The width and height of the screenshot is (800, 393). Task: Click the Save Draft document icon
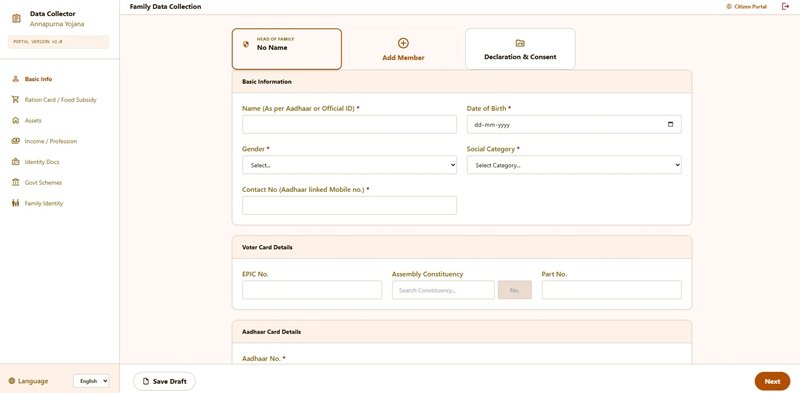pos(146,381)
